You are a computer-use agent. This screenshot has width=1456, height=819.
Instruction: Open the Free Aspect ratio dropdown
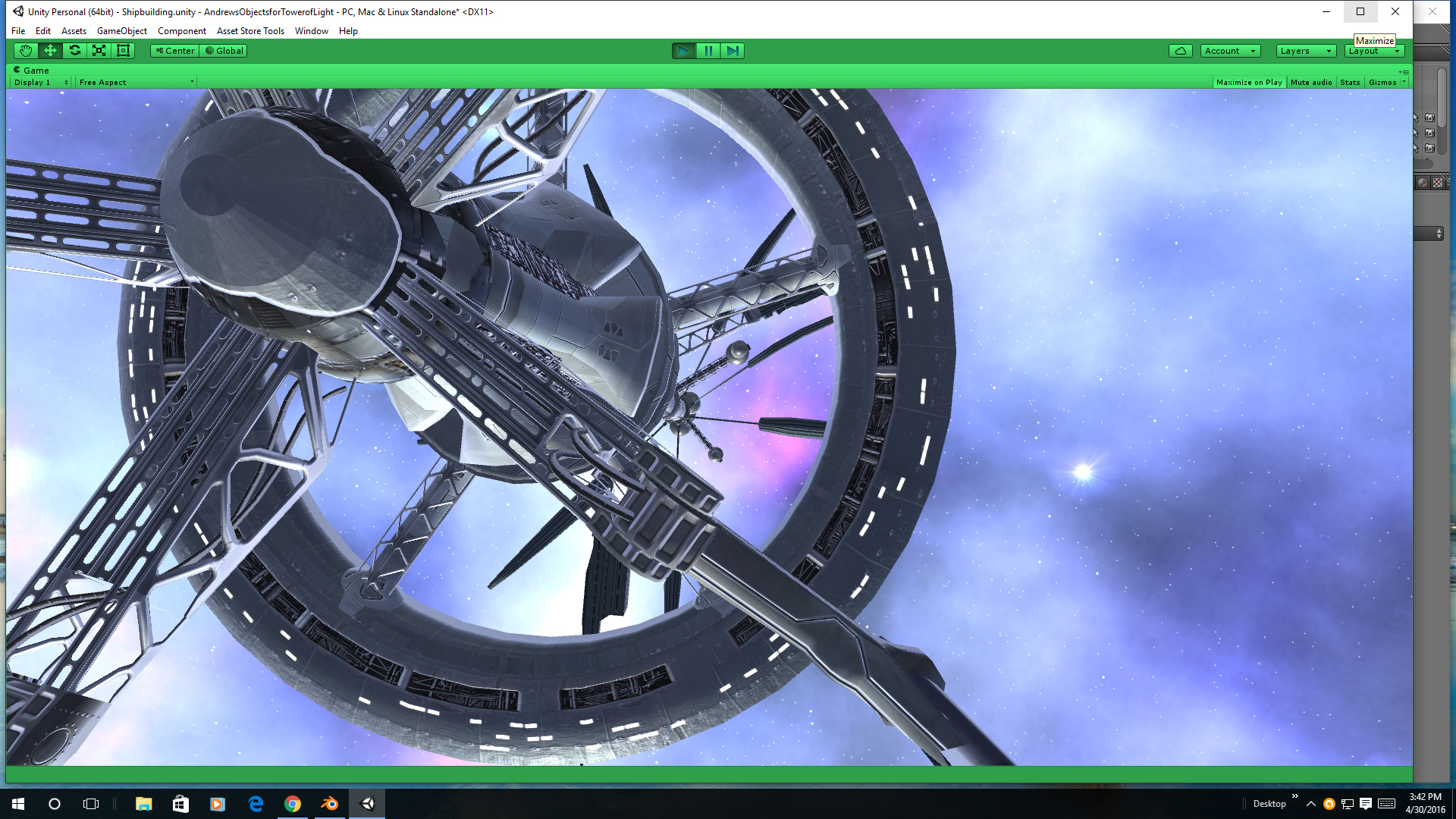point(136,82)
